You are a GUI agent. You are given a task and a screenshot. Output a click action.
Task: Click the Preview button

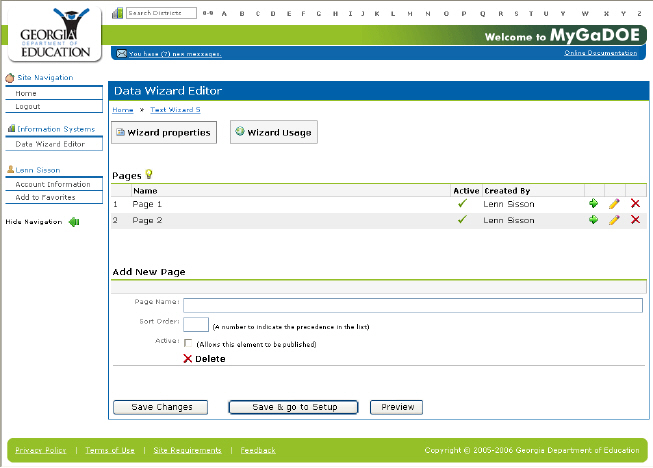pos(396,407)
